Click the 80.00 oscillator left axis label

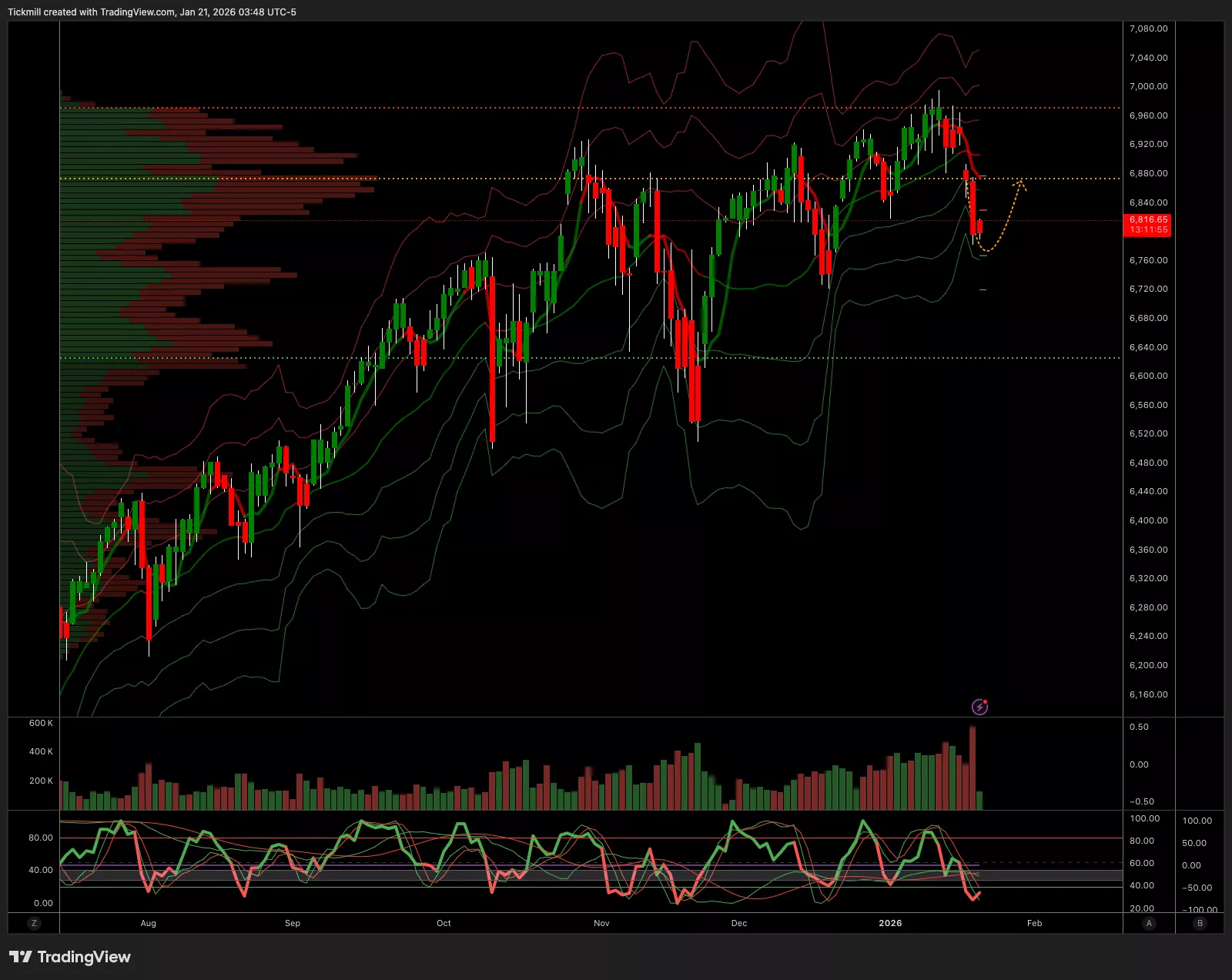(41, 838)
